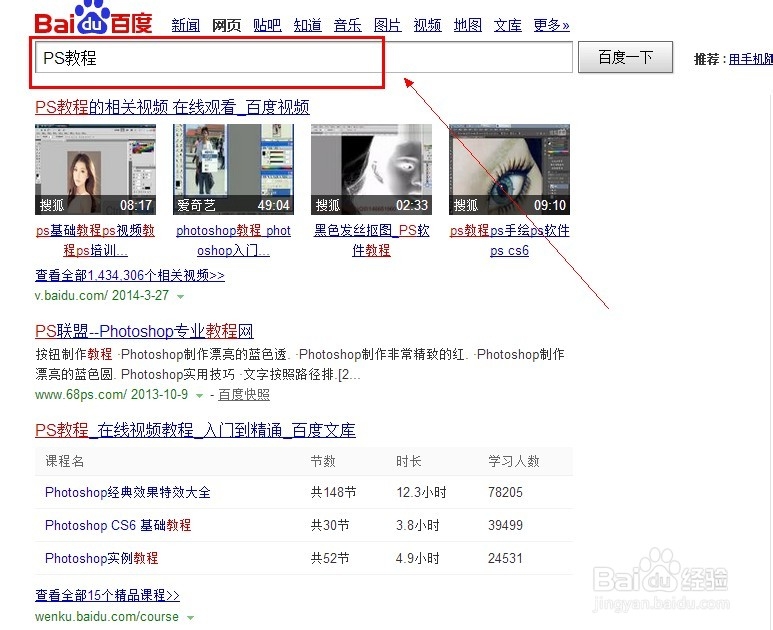Click the www.68ps.com URL text
This screenshot has height=630, width=773.
click(81, 394)
